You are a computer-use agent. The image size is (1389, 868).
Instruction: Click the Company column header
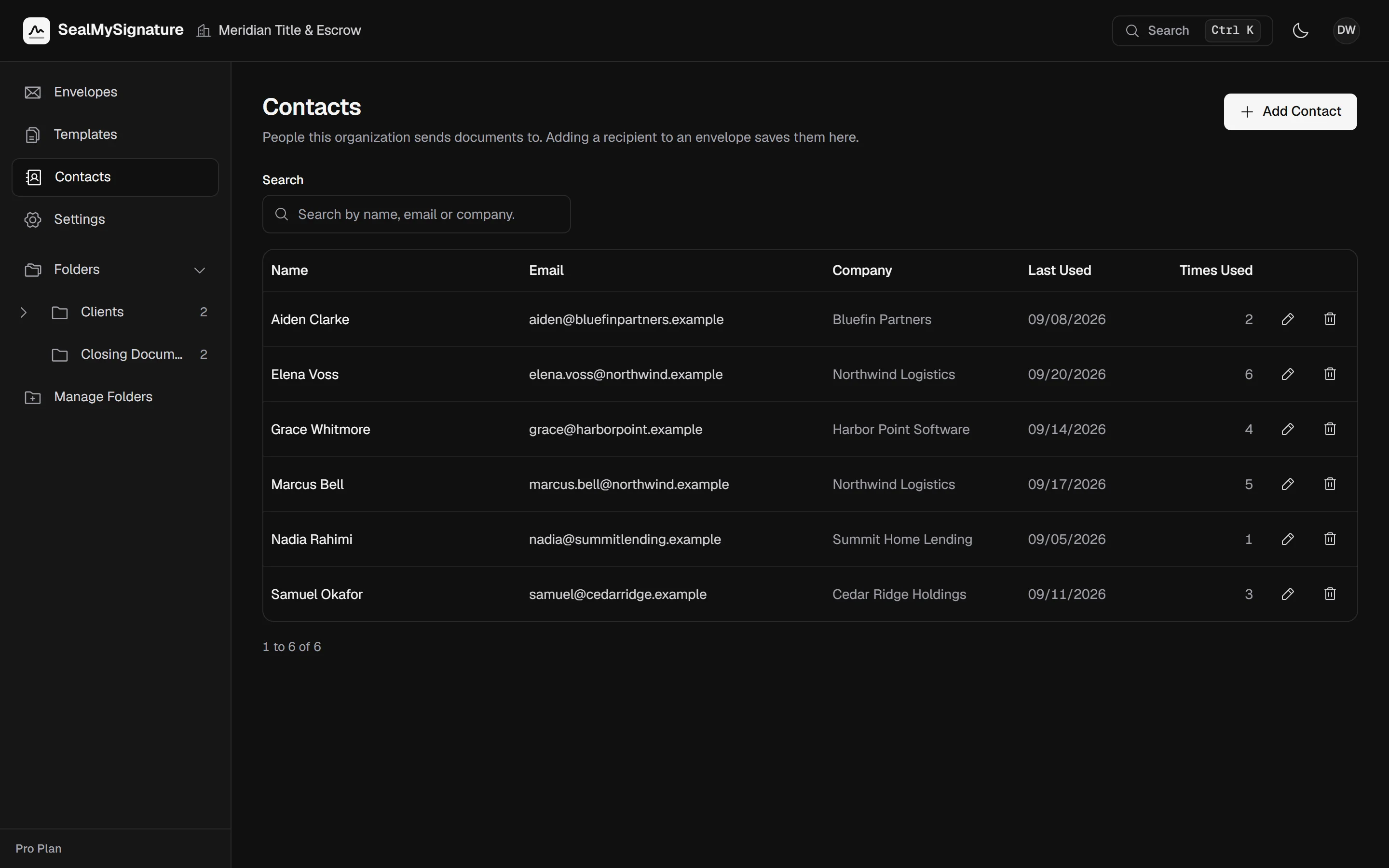(x=862, y=271)
